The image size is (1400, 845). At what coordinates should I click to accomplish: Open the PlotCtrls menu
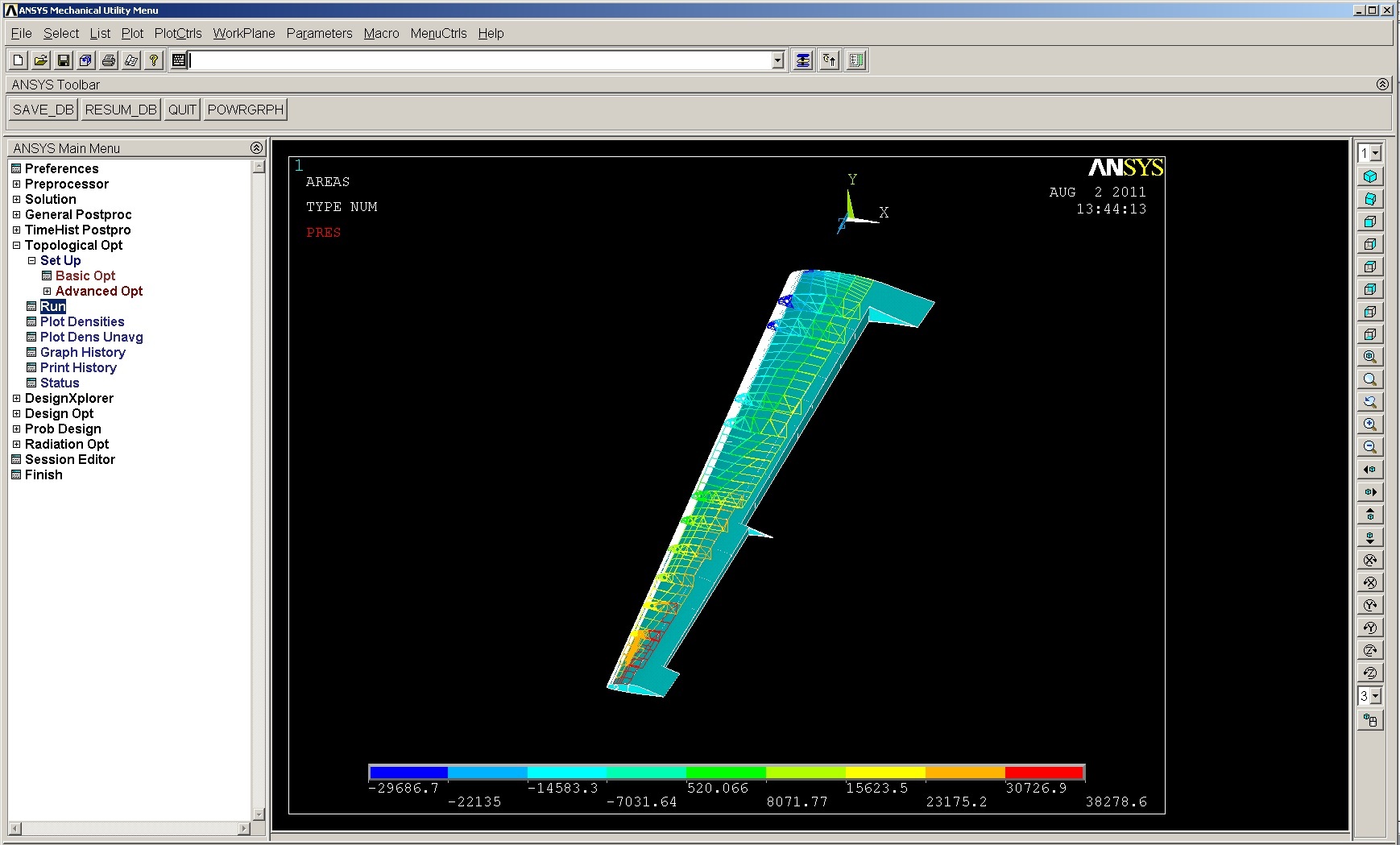point(178,33)
